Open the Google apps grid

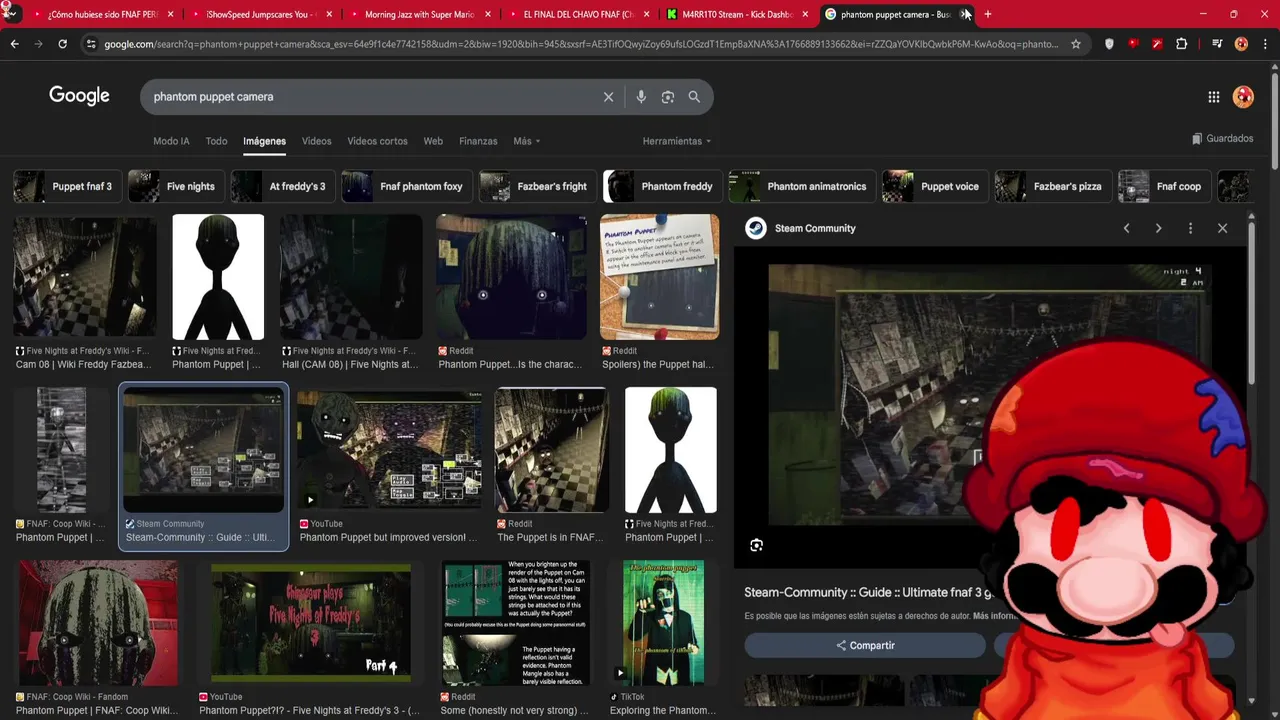[1213, 97]
